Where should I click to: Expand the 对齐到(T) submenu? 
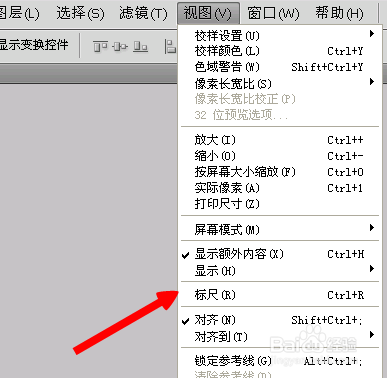[x=280, y=337]
